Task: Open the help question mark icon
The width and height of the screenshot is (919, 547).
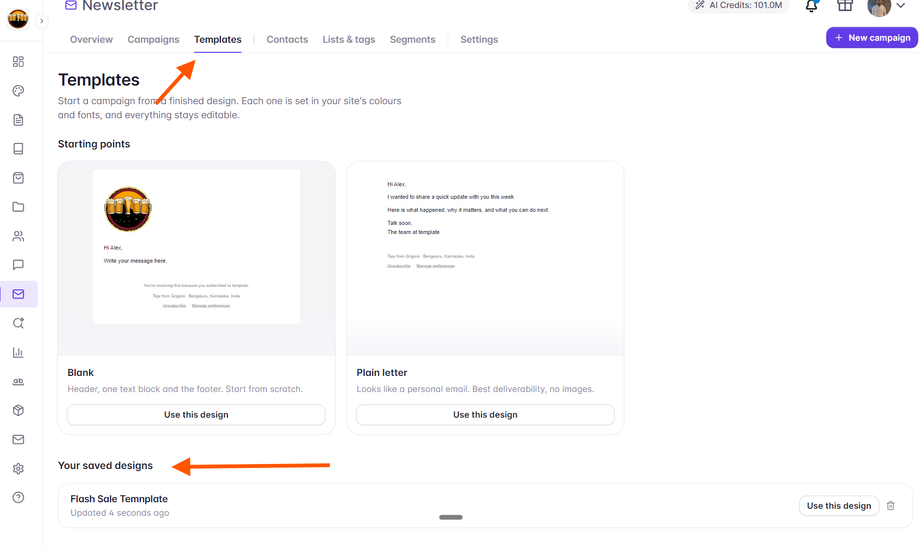Action: click(x=18, y=498)
